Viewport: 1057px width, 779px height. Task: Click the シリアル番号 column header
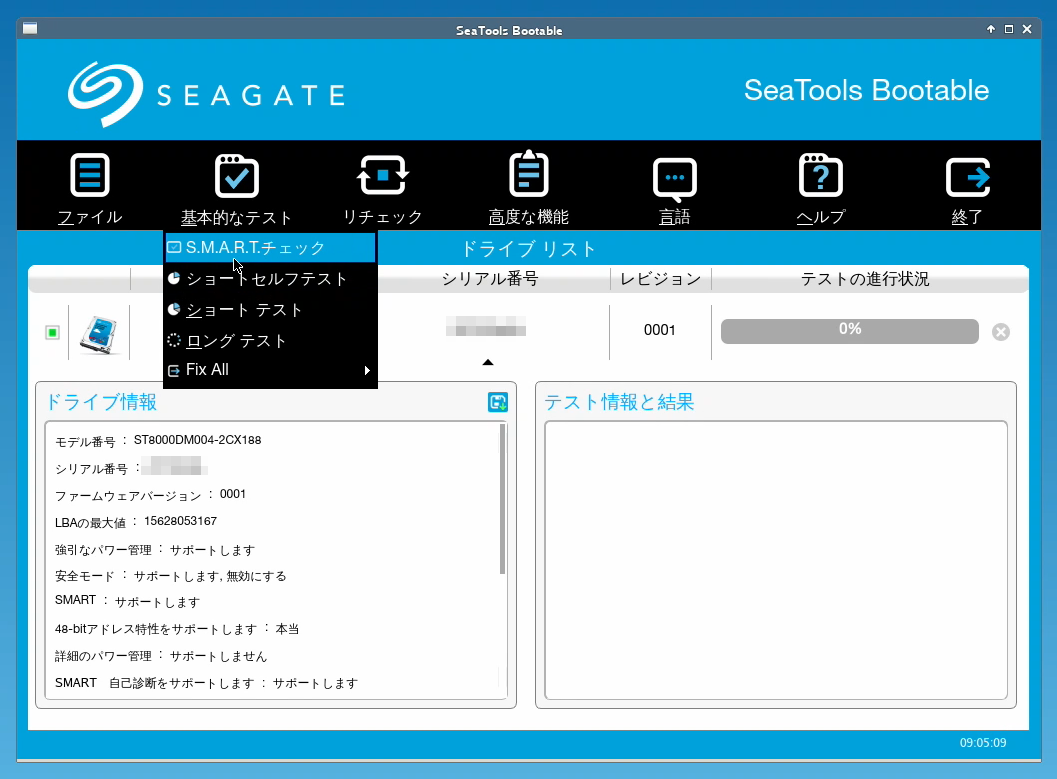490,278
